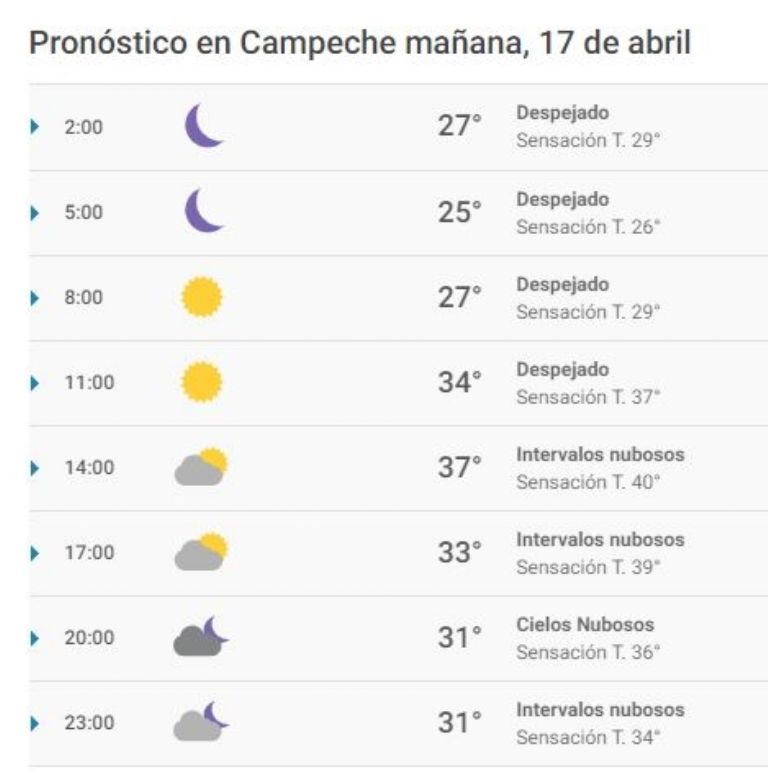Click the moon icon for 2:00

tap(204, 126)
